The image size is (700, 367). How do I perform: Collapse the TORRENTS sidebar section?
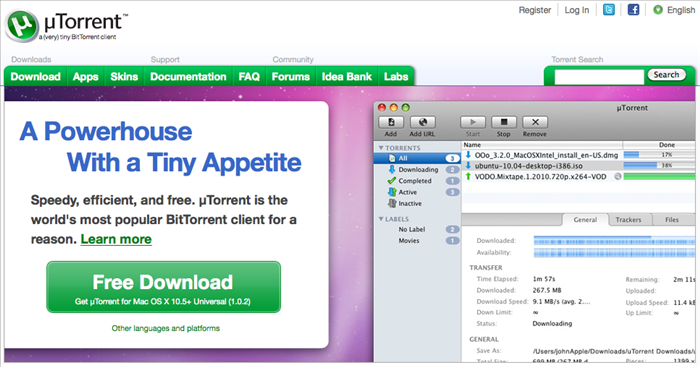pyautogui.click(x=381, y=148)
